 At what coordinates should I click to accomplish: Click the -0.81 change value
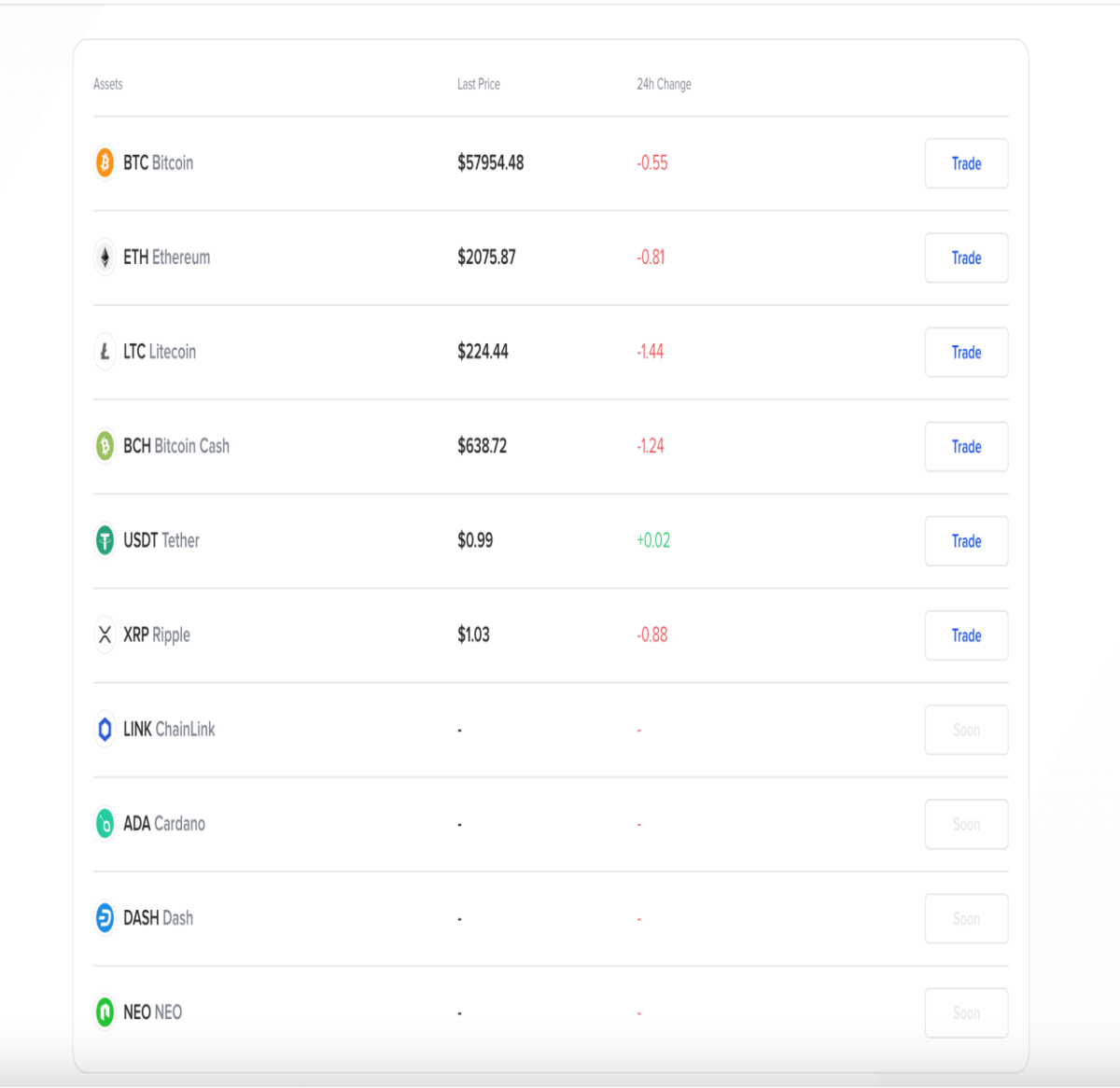(x=651, y=258)
